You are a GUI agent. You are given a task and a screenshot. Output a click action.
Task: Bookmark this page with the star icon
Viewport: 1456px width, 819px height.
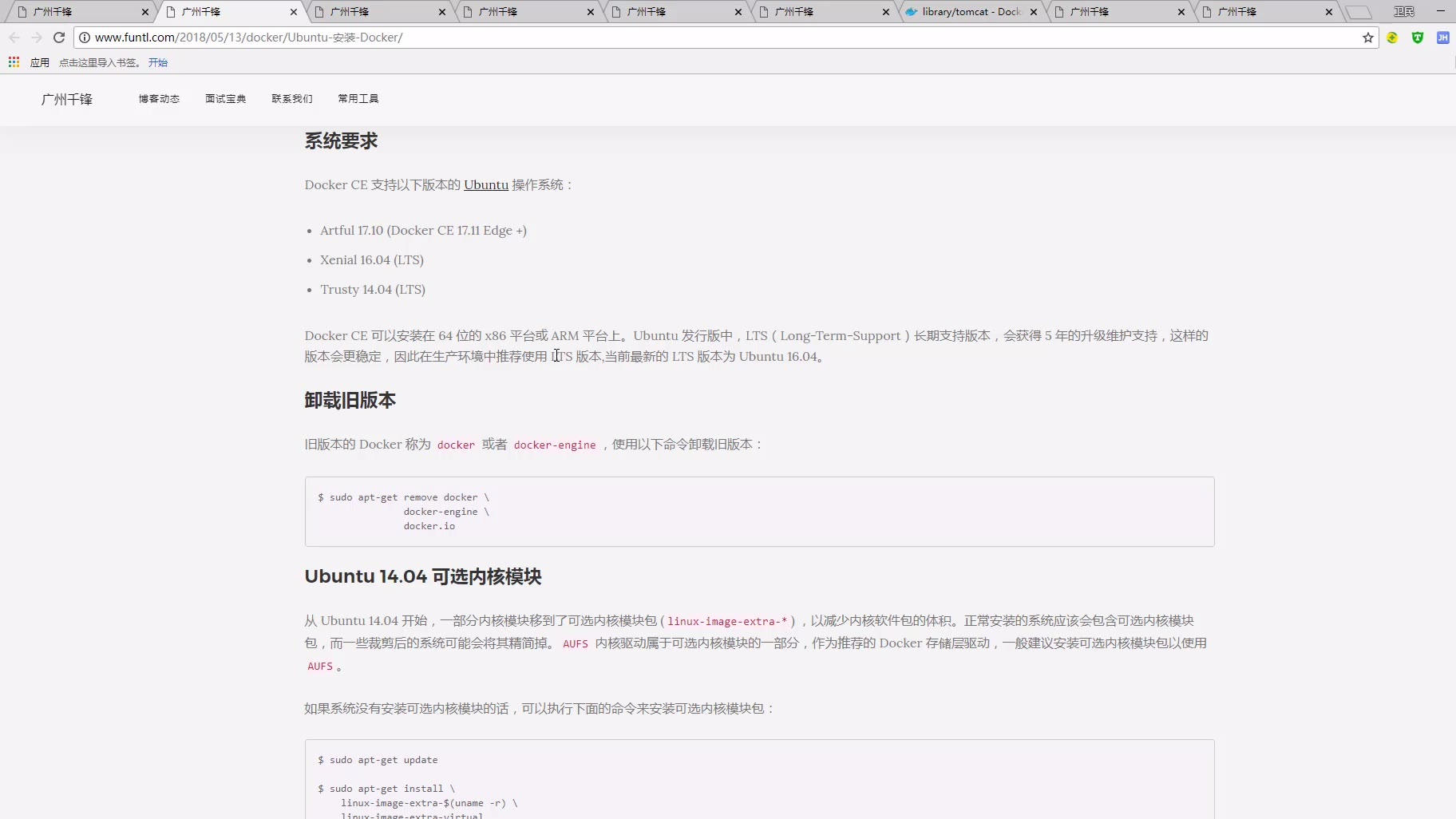click(1367, 38)
